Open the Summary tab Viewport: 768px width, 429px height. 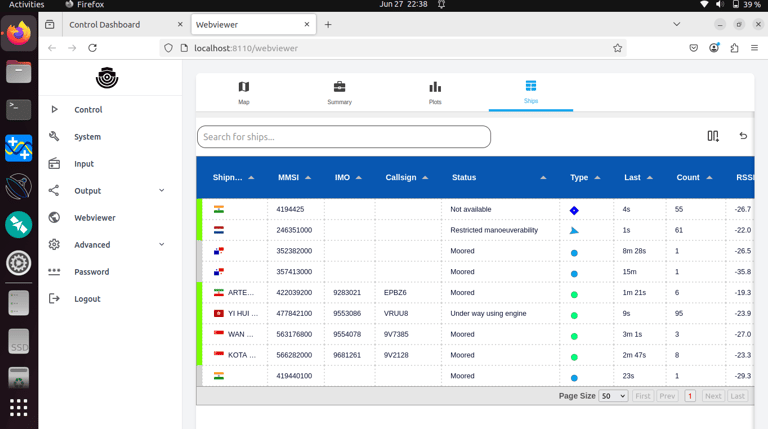339,93
